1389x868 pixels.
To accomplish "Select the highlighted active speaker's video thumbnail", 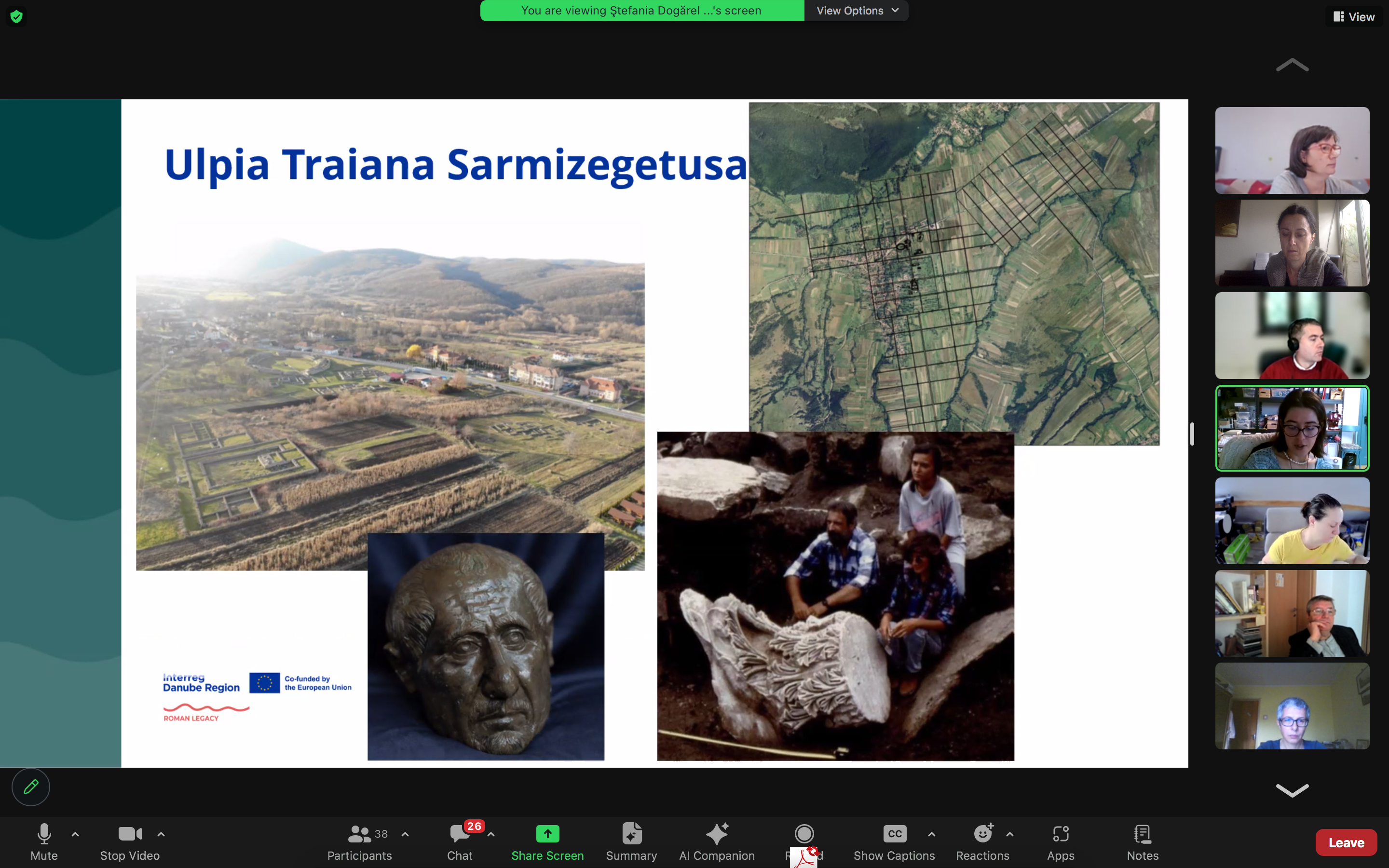I will [1292, 428].
